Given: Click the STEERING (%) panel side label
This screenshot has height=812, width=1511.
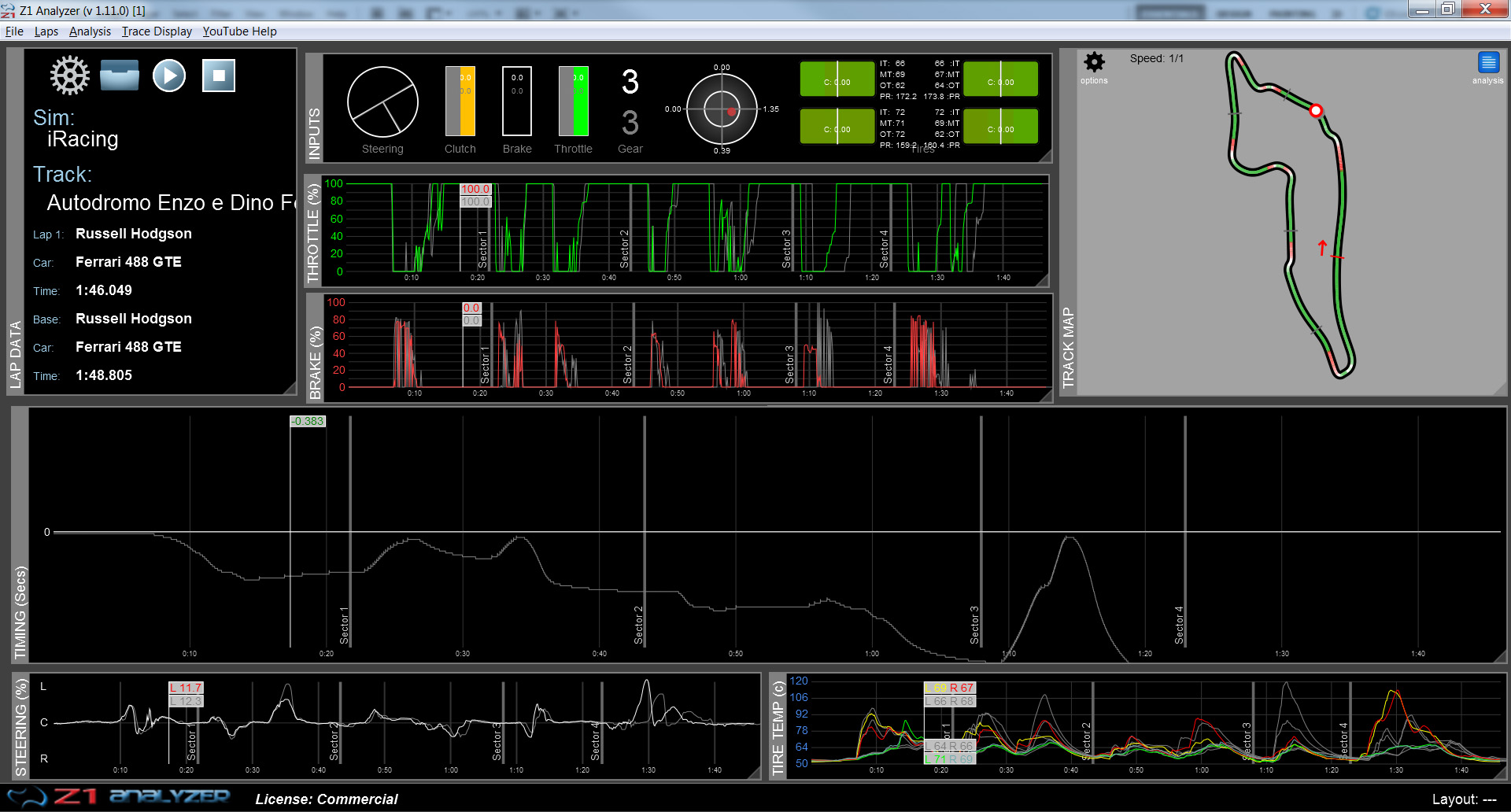Looking at the screenshot, I should click(20, 728).
